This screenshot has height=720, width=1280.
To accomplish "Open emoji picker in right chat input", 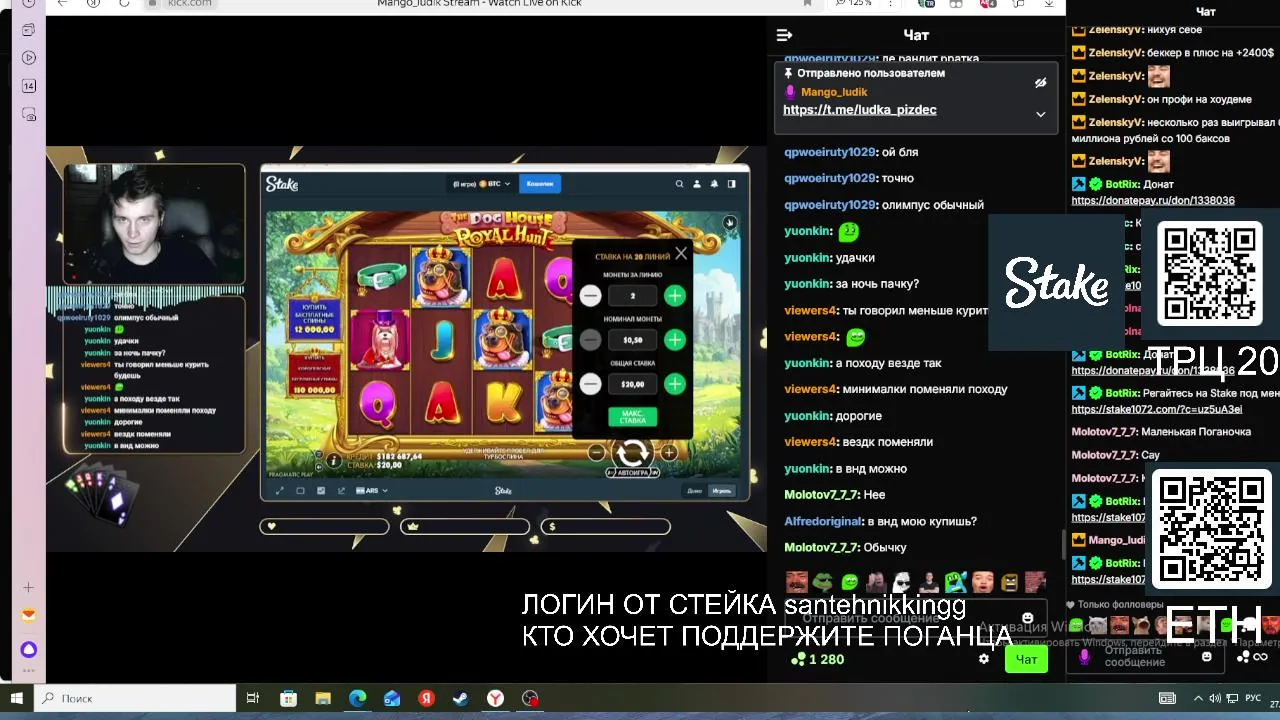I will pyautogui.click(x=1207, y=657).
